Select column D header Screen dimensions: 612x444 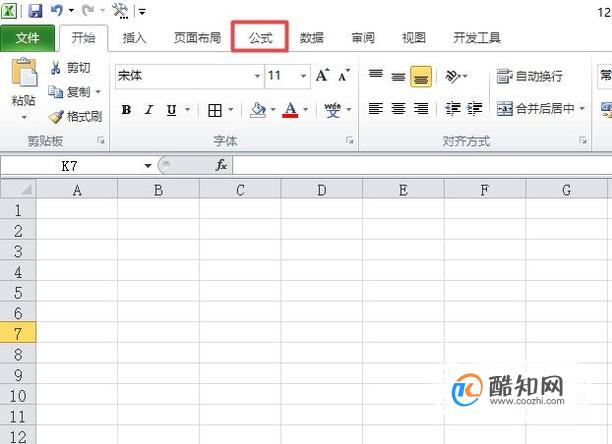coord(322,190)
